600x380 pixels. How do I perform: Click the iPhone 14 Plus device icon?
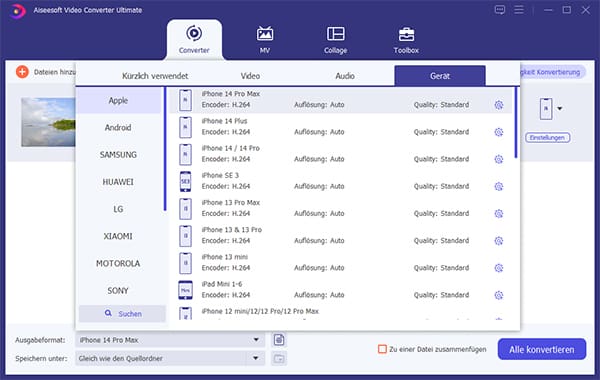pyautogui.click(x=186, y=127)
